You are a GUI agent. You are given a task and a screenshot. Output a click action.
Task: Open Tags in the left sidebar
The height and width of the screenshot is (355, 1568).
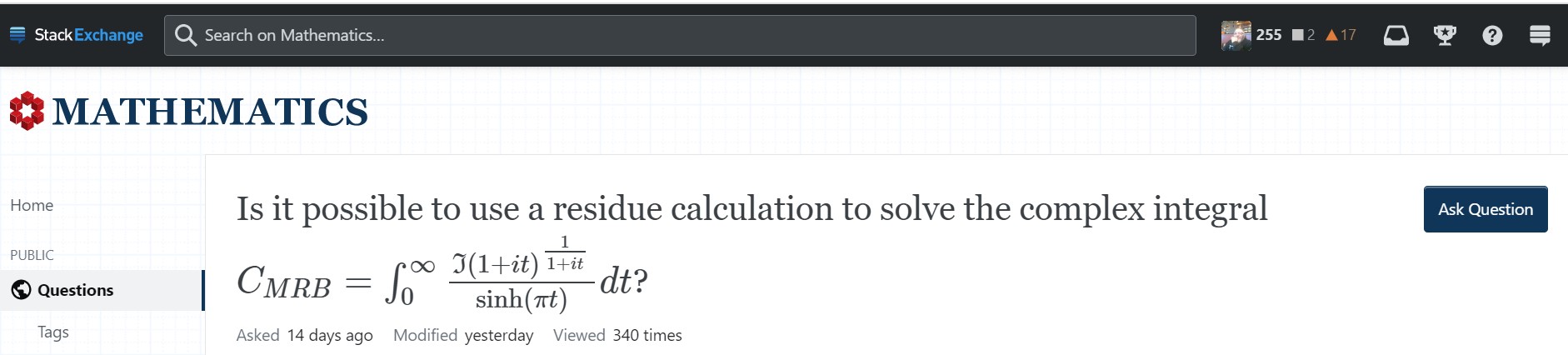coord(53,332)
